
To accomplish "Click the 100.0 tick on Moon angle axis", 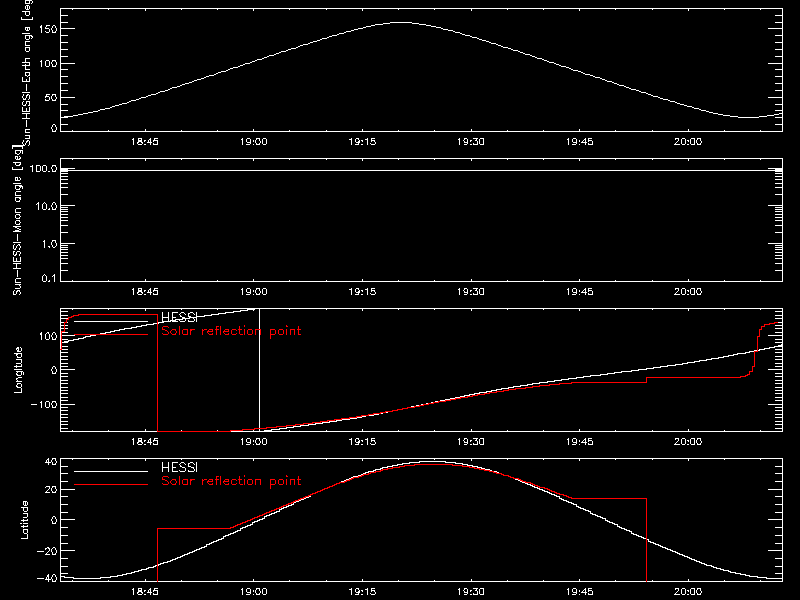I will coord(43,168).
